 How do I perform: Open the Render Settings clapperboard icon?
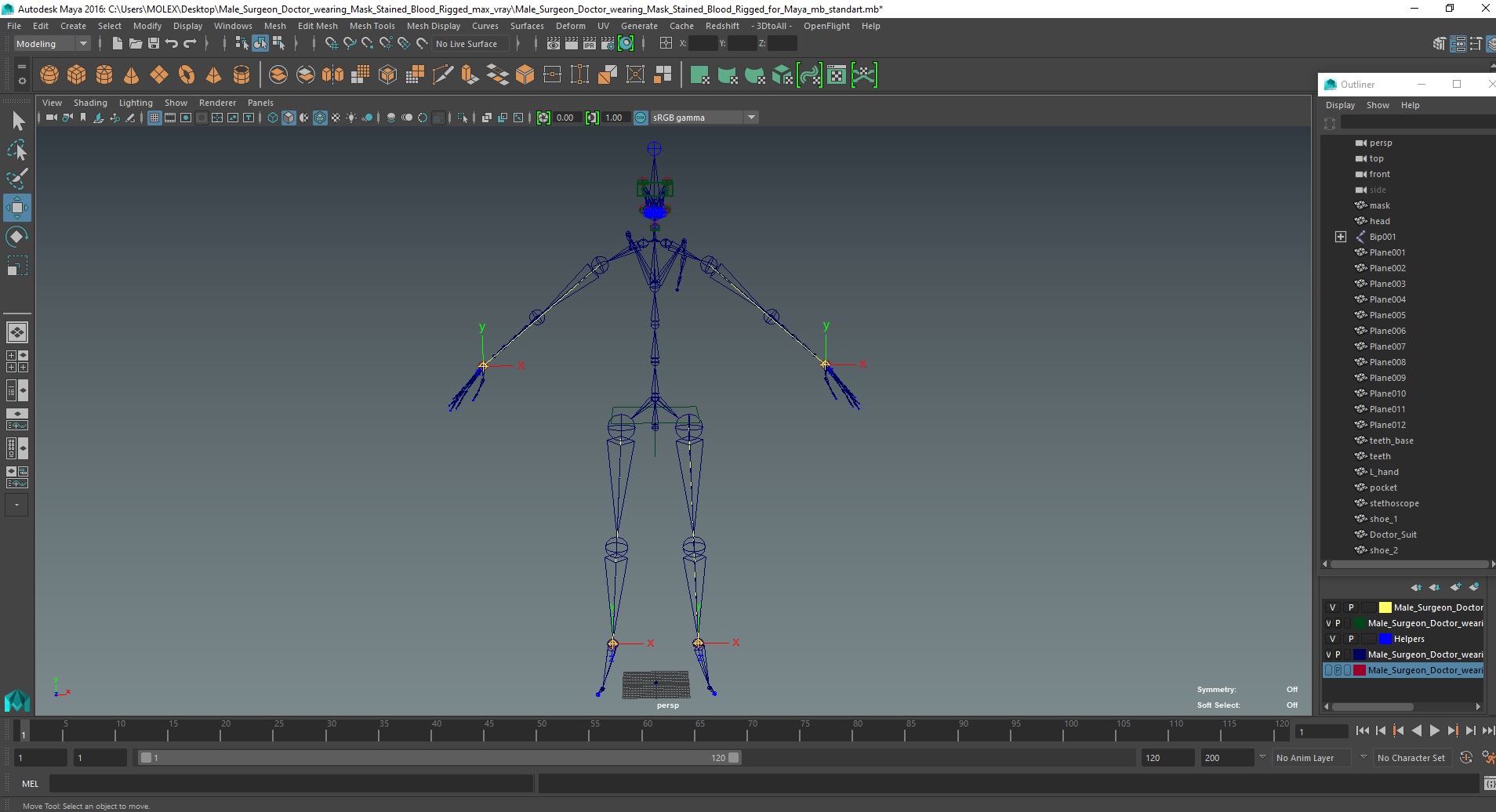click(x=608, y=44)
